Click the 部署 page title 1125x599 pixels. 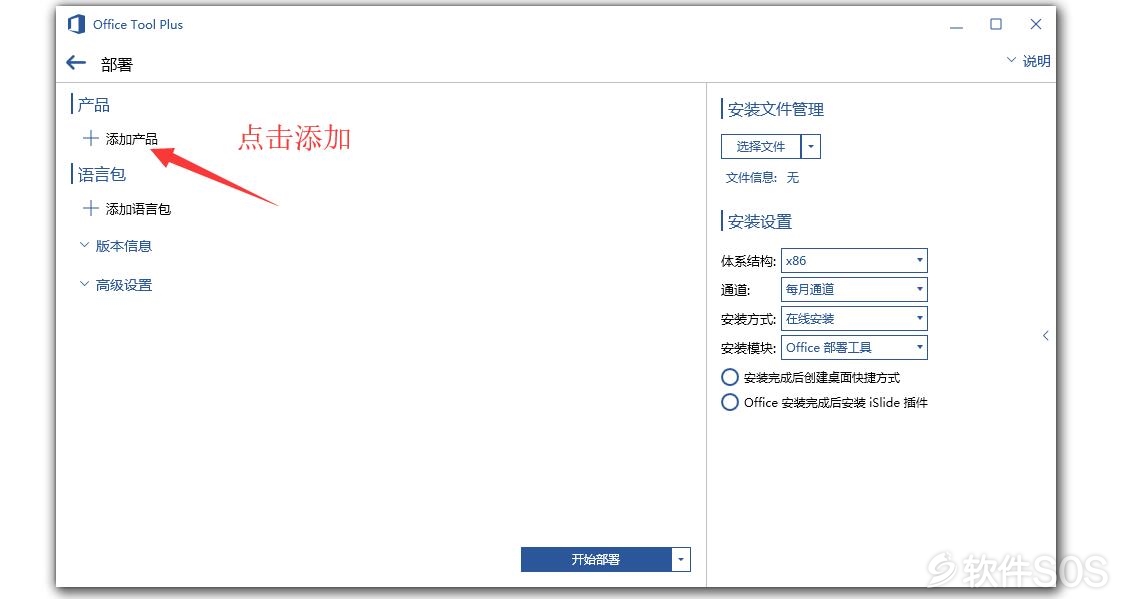[117, 65]
